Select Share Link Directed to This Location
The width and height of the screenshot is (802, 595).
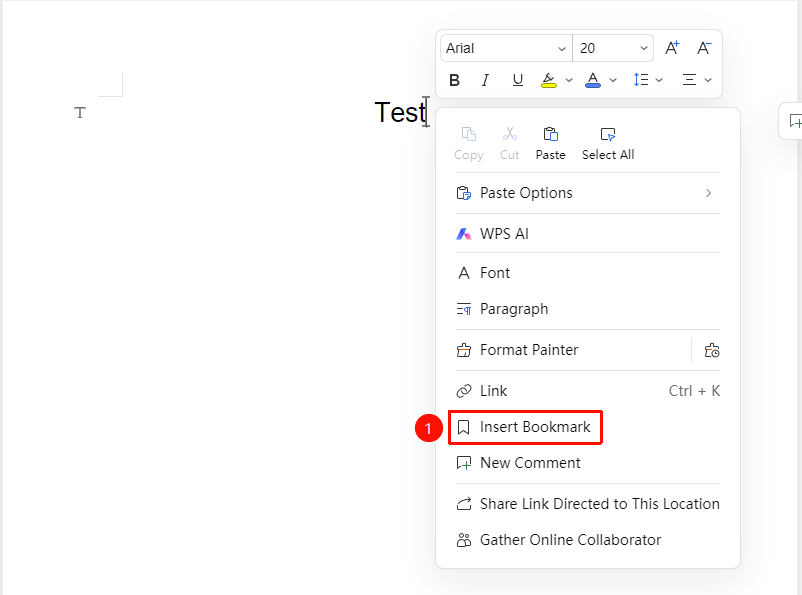pyautogui.click(x=588, y=504)
